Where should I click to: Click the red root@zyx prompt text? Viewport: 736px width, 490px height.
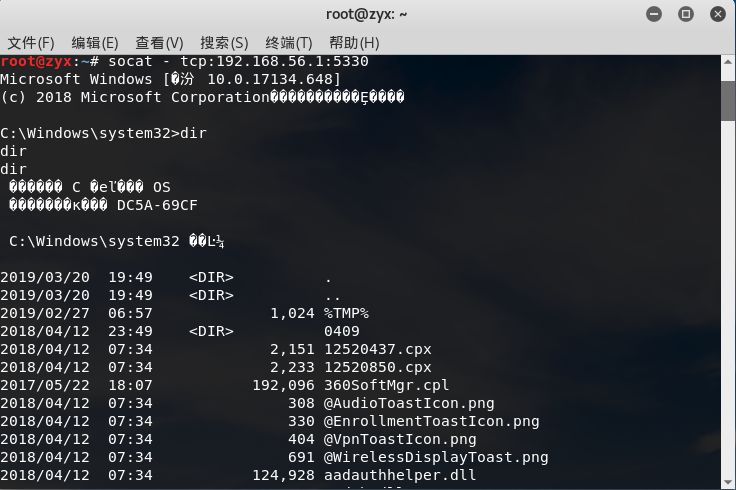coord(36,61)
